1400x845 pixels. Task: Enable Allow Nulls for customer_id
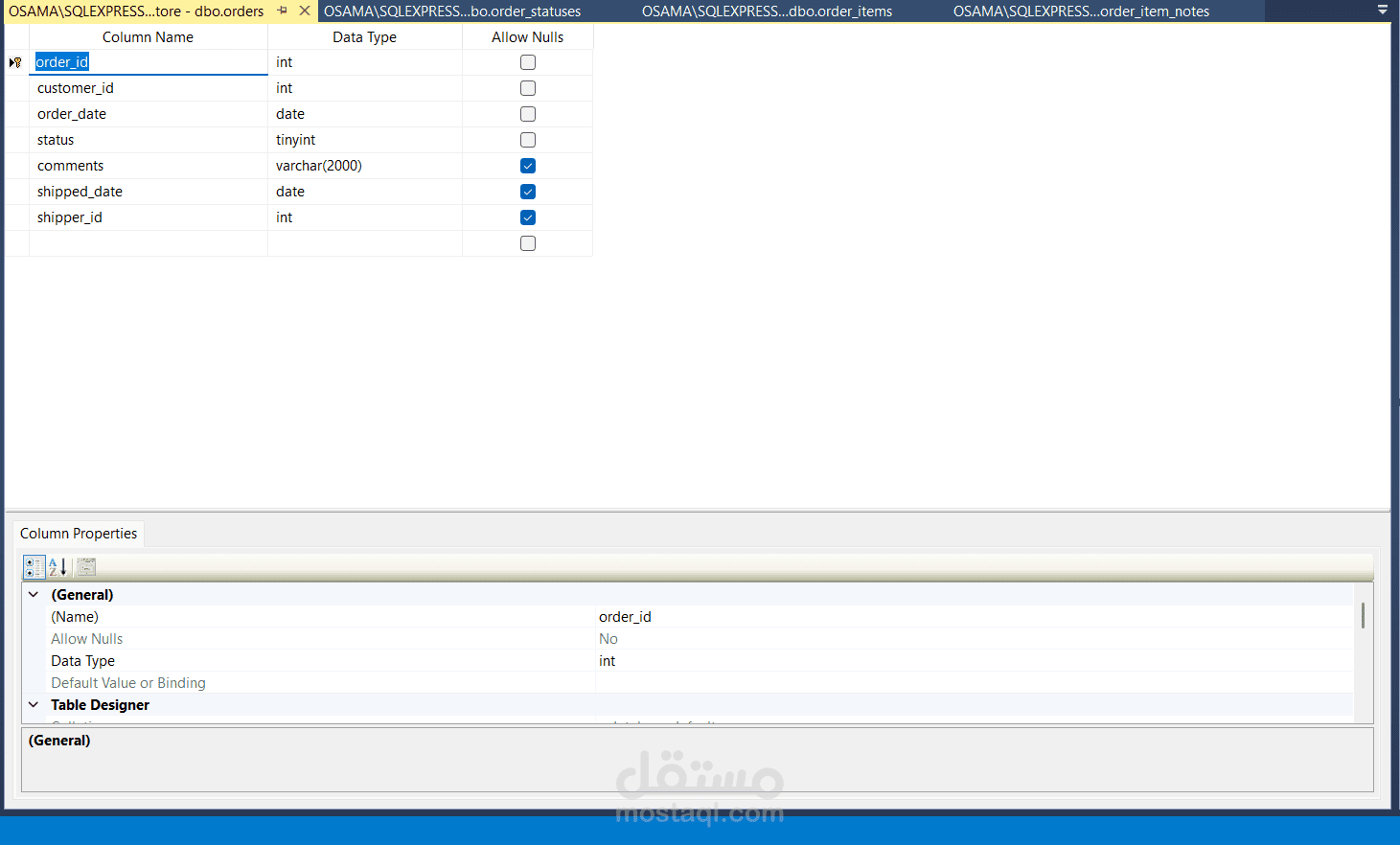click(528, 88)
